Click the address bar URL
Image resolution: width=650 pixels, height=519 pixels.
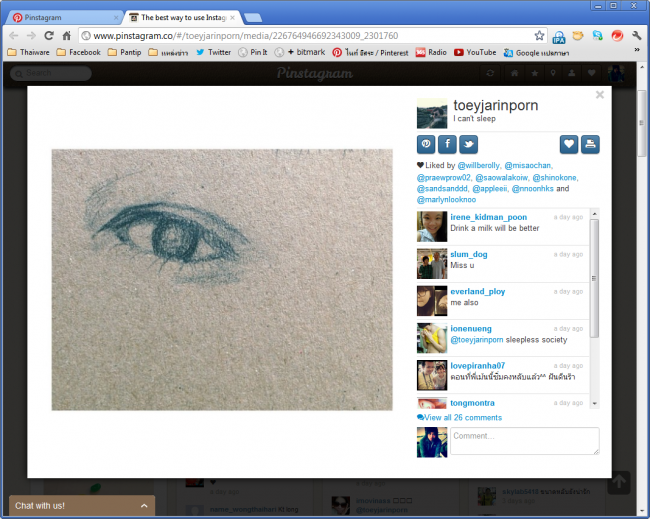click(x=245, y=36)
